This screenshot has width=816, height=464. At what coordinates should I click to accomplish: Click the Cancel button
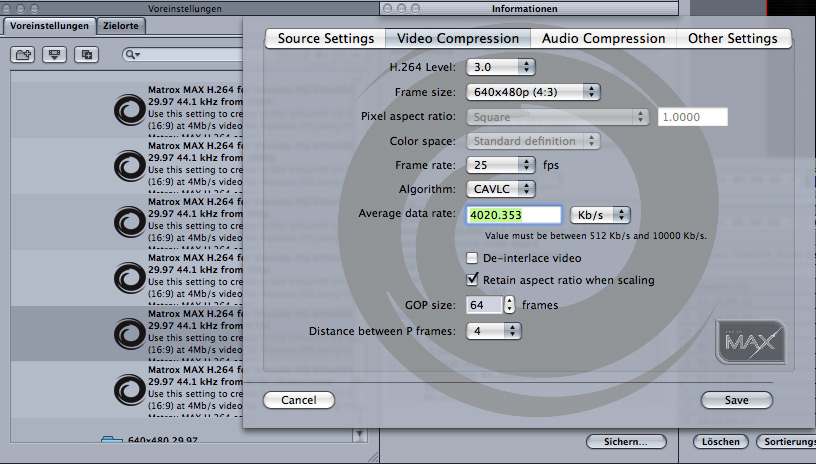[298, 400]
